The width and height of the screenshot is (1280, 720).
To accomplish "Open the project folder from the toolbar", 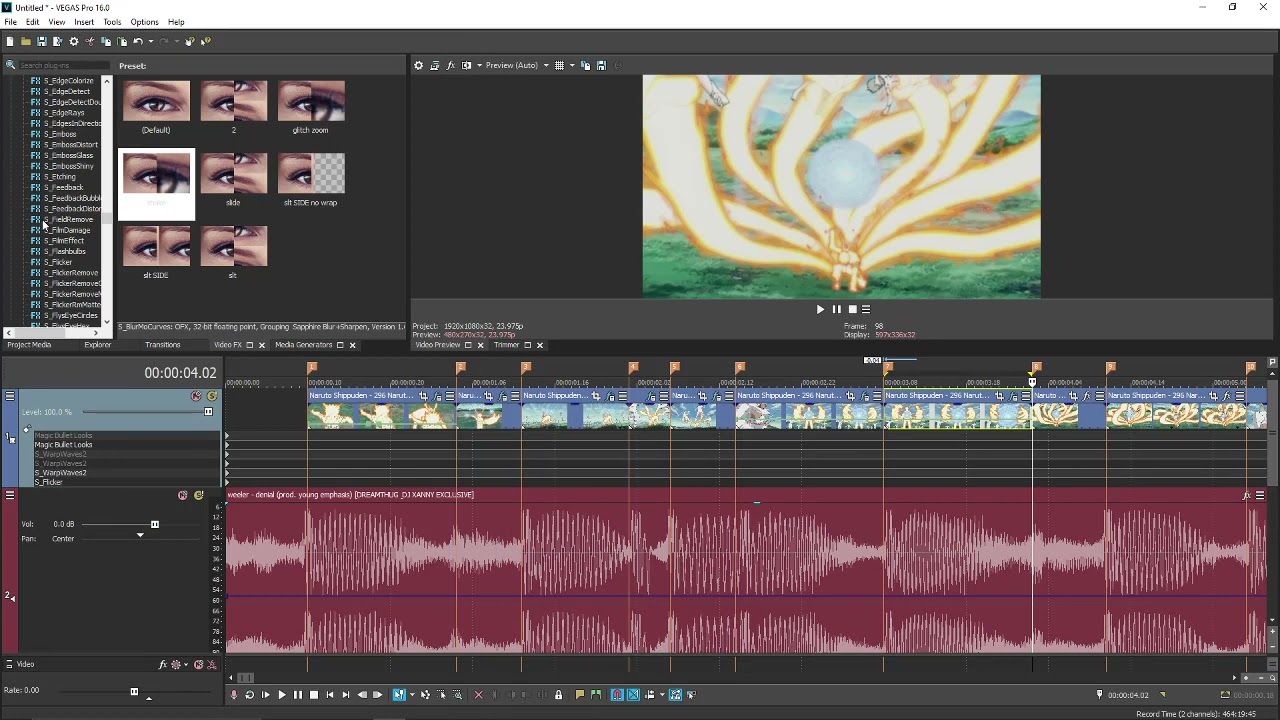I will coord(26,41).
